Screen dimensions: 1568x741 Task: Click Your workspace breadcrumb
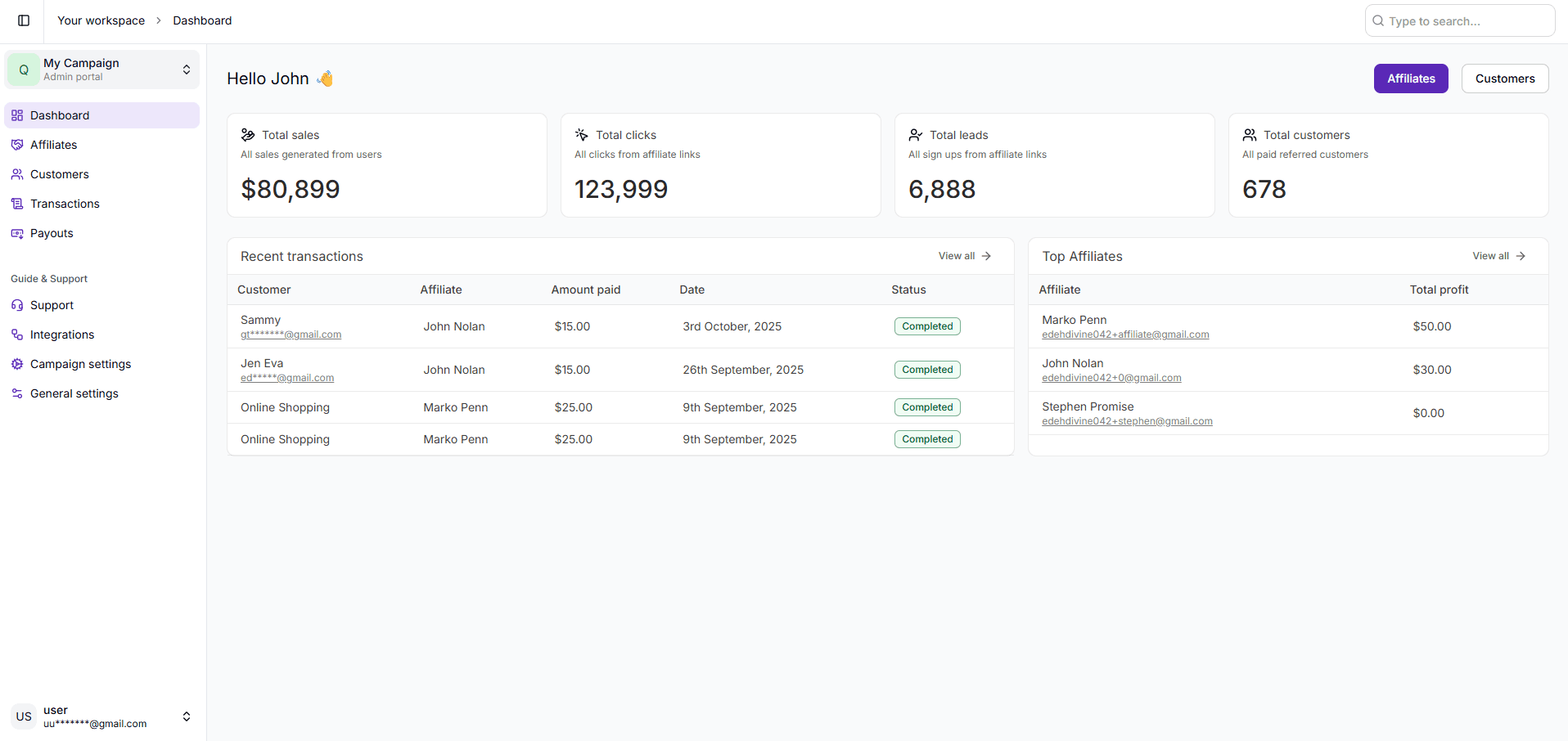(101, 20)
